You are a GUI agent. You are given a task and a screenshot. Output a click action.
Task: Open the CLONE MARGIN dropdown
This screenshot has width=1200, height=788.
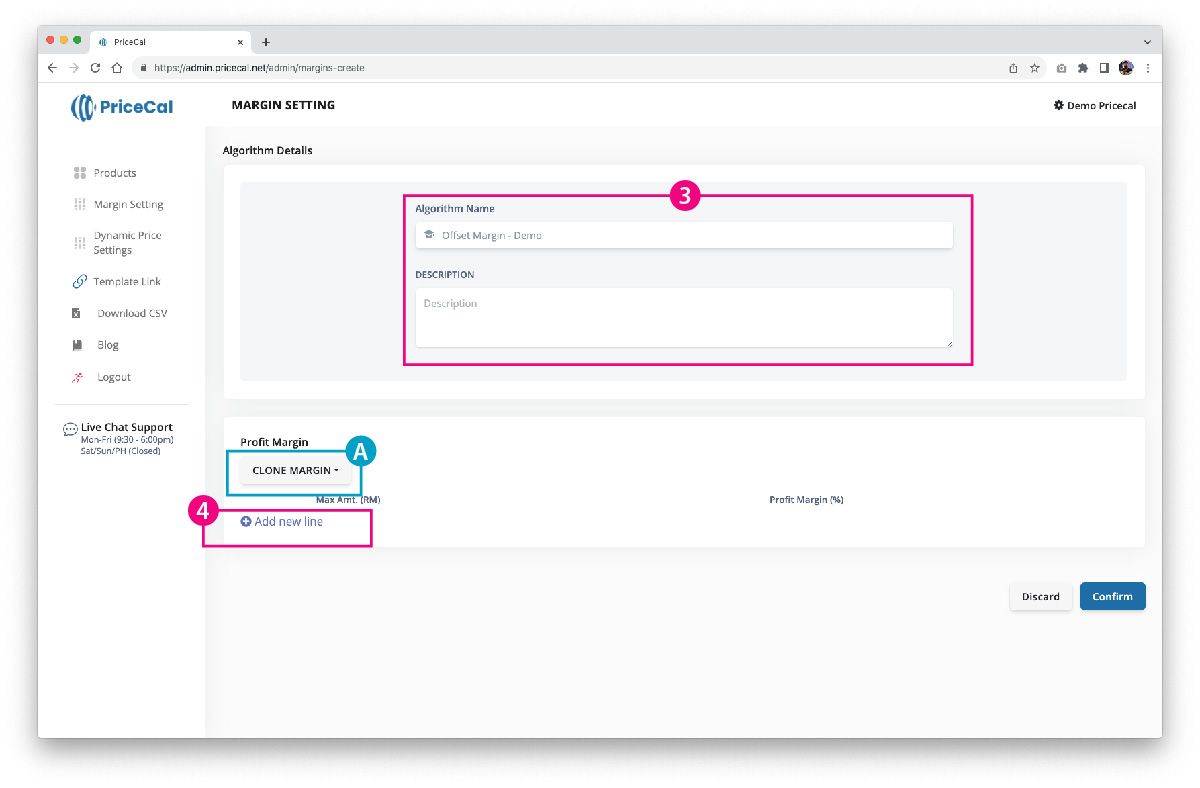(x=295, y=471)
